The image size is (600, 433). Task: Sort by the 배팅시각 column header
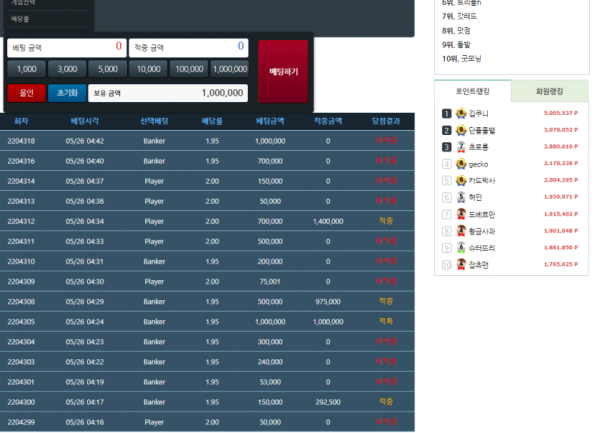pos(85,121)
